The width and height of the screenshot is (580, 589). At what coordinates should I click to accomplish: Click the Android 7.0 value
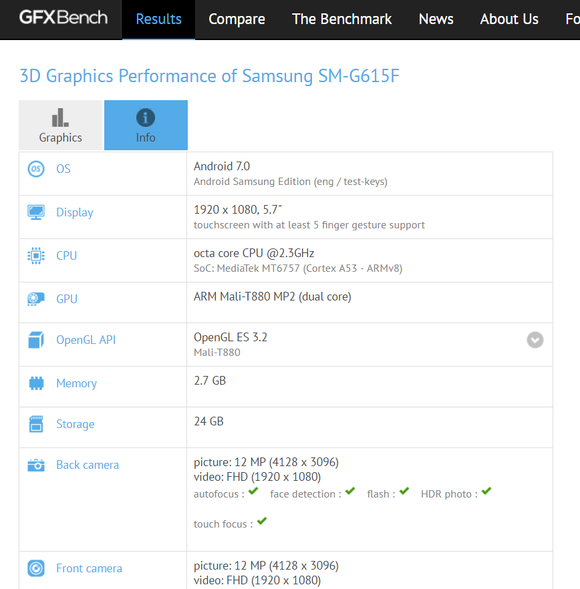click(x=222, y=166)
